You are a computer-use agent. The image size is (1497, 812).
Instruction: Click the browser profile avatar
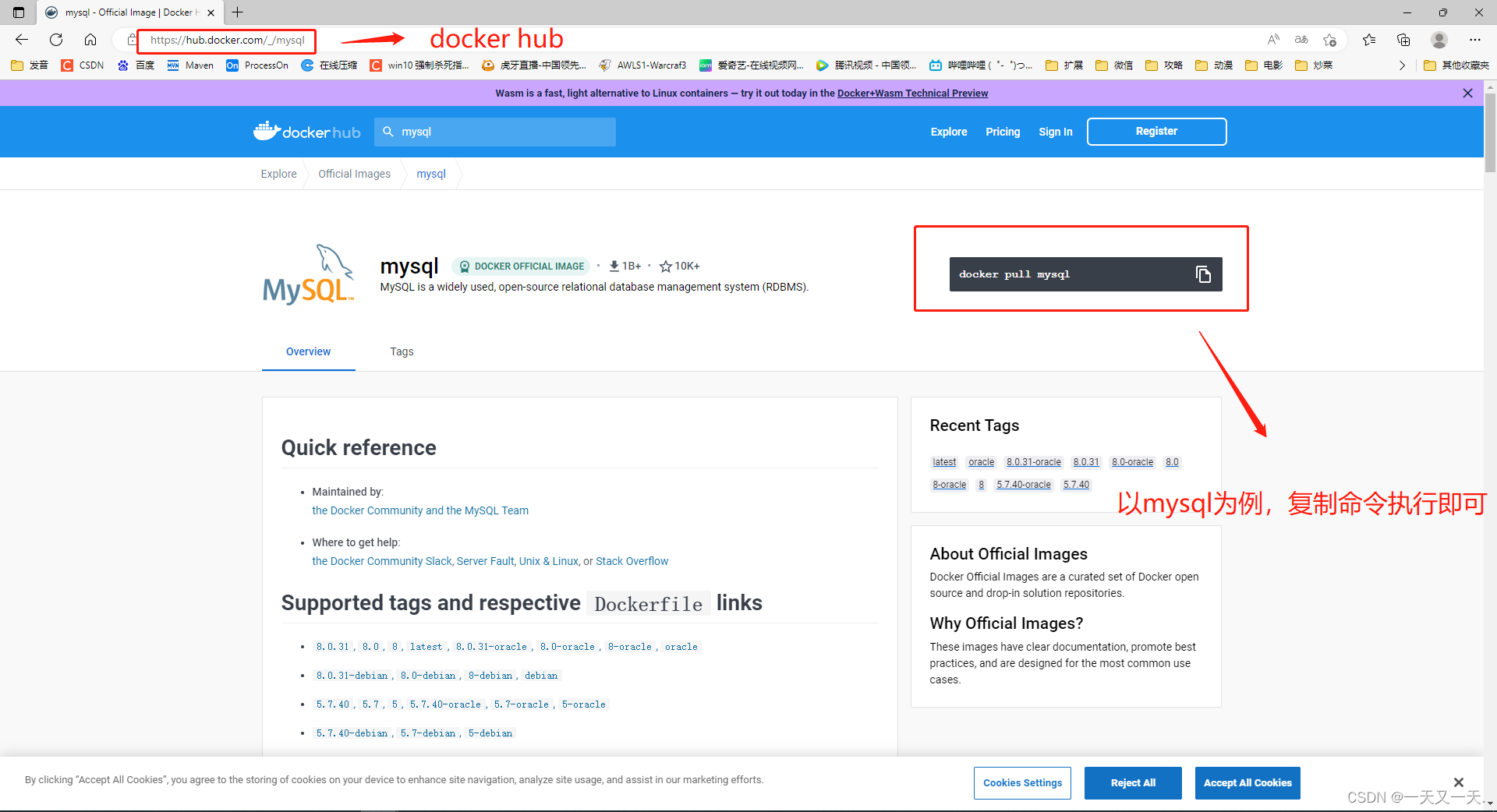point(1439,39)
